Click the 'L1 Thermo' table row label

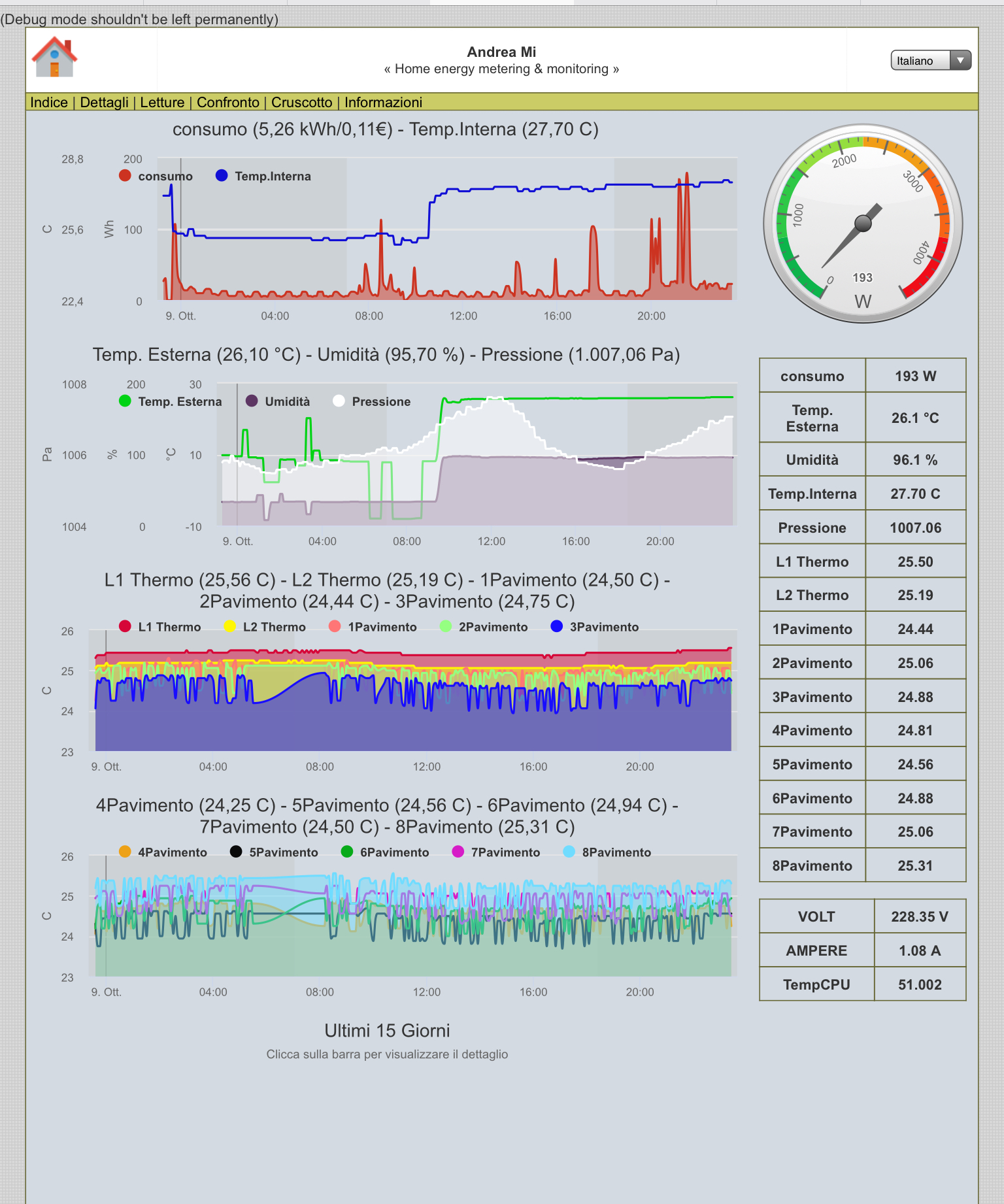[x=812, y=561]
